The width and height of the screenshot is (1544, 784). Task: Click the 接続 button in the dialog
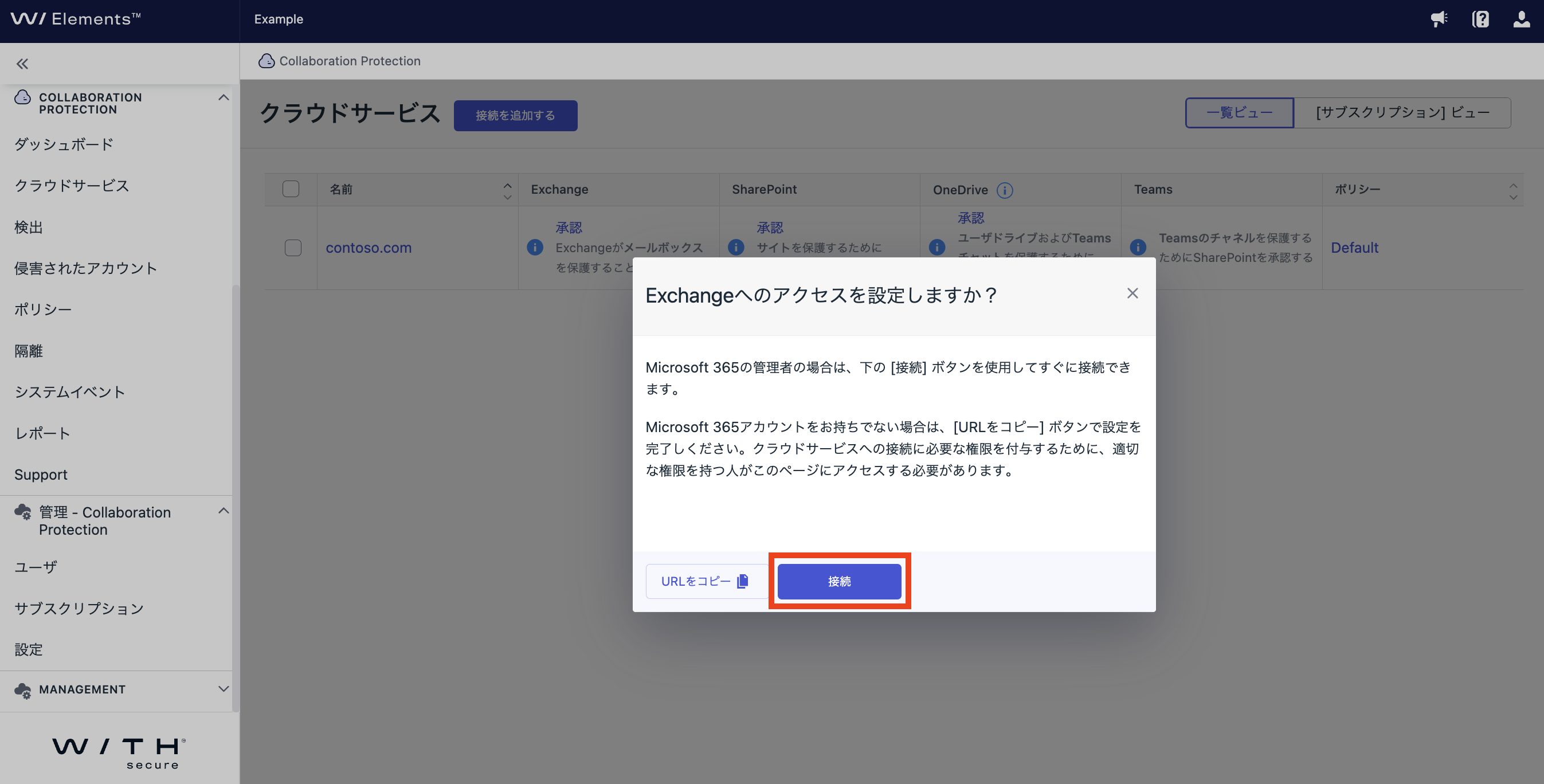point(839,581)
